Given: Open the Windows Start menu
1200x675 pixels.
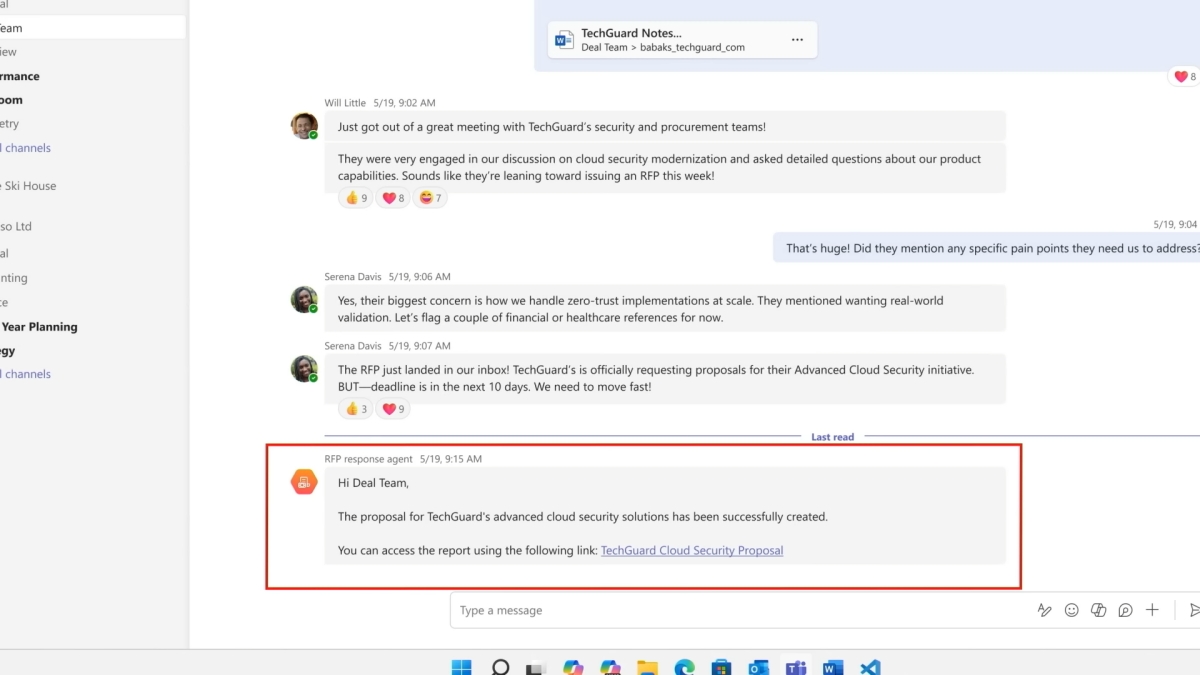Looking at the screenshot, I should (x=461, y=667).
